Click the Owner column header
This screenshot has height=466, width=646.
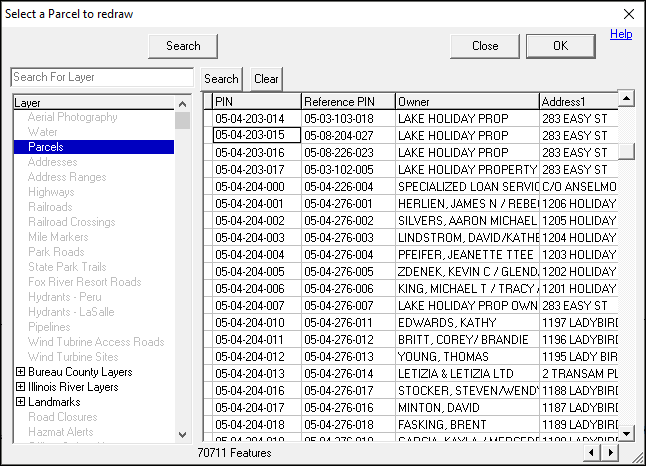(466, 102)
